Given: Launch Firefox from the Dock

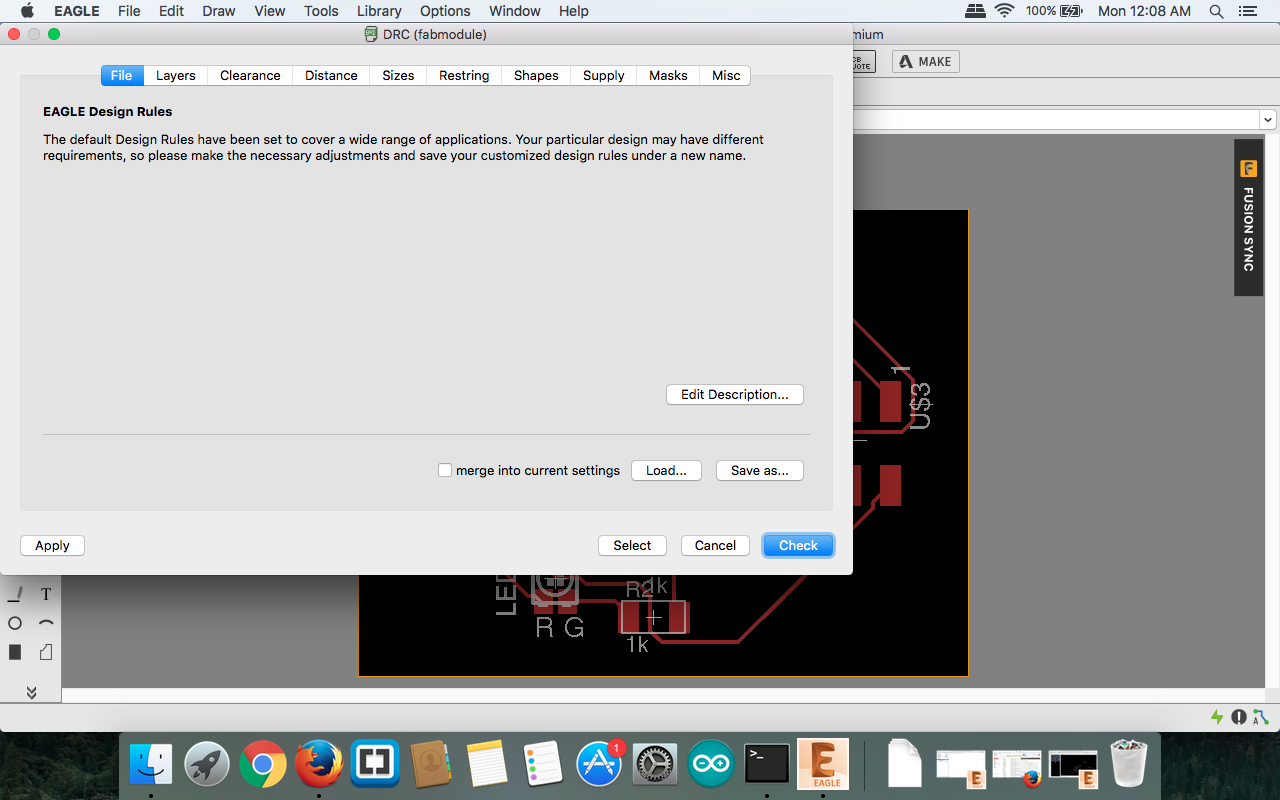Looking at the screenshot, I should (x=319, y=765).
